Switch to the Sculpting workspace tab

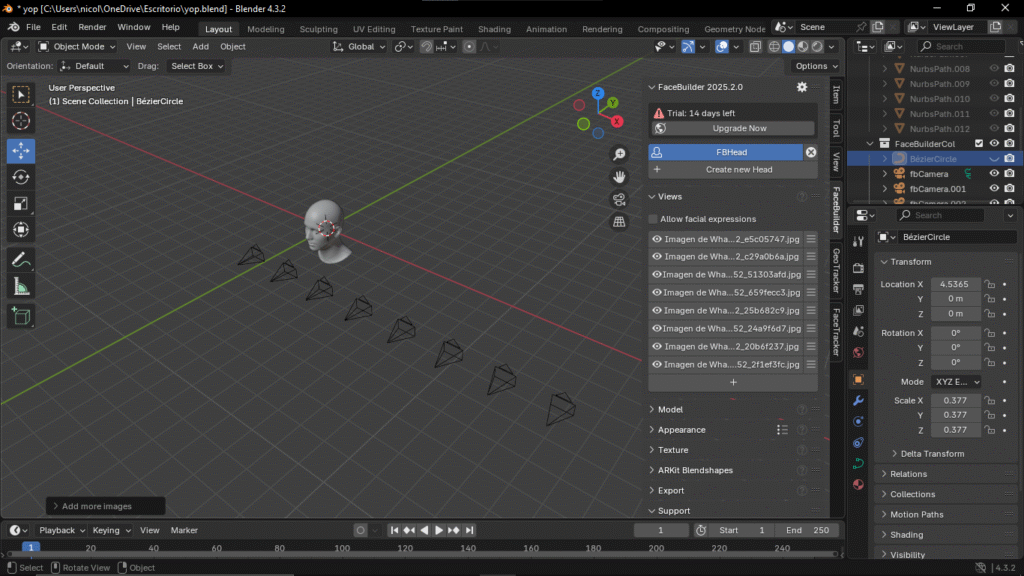318,29
